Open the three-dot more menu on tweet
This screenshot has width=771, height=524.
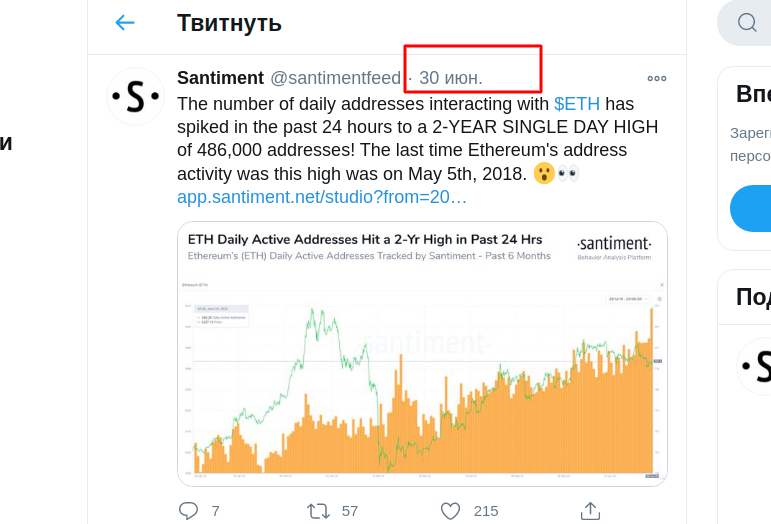pyautogui.click(x=657, y=79)
